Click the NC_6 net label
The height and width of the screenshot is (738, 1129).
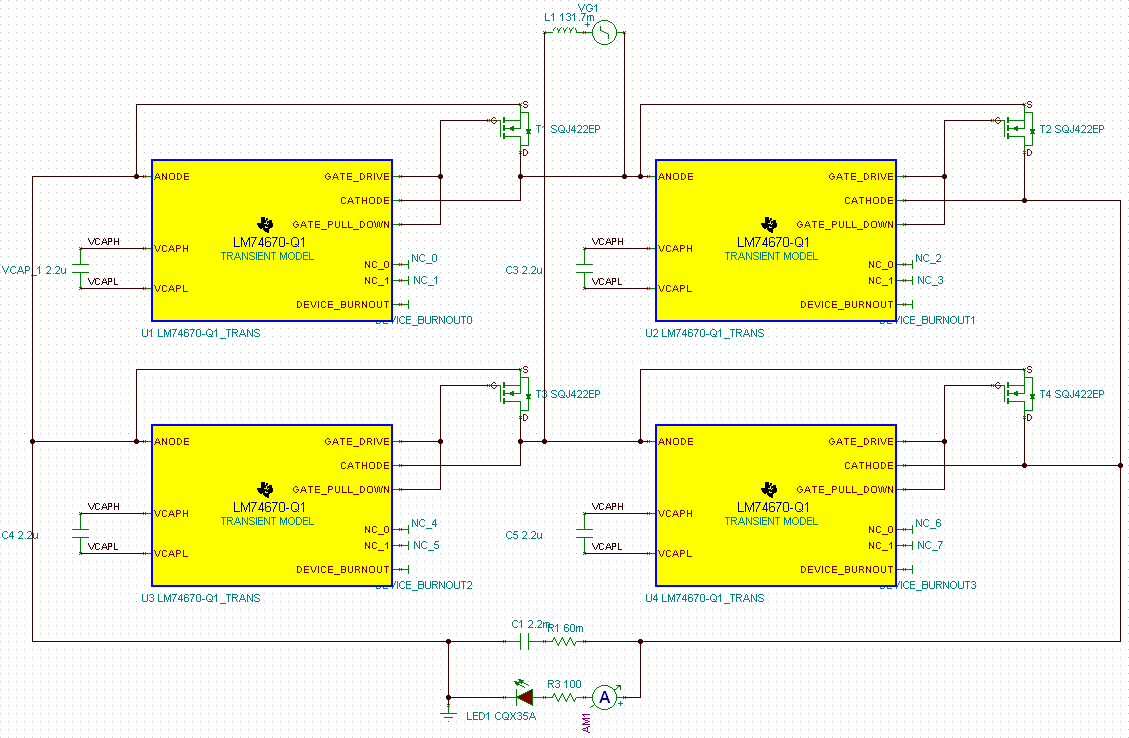[x=928, y=523]
